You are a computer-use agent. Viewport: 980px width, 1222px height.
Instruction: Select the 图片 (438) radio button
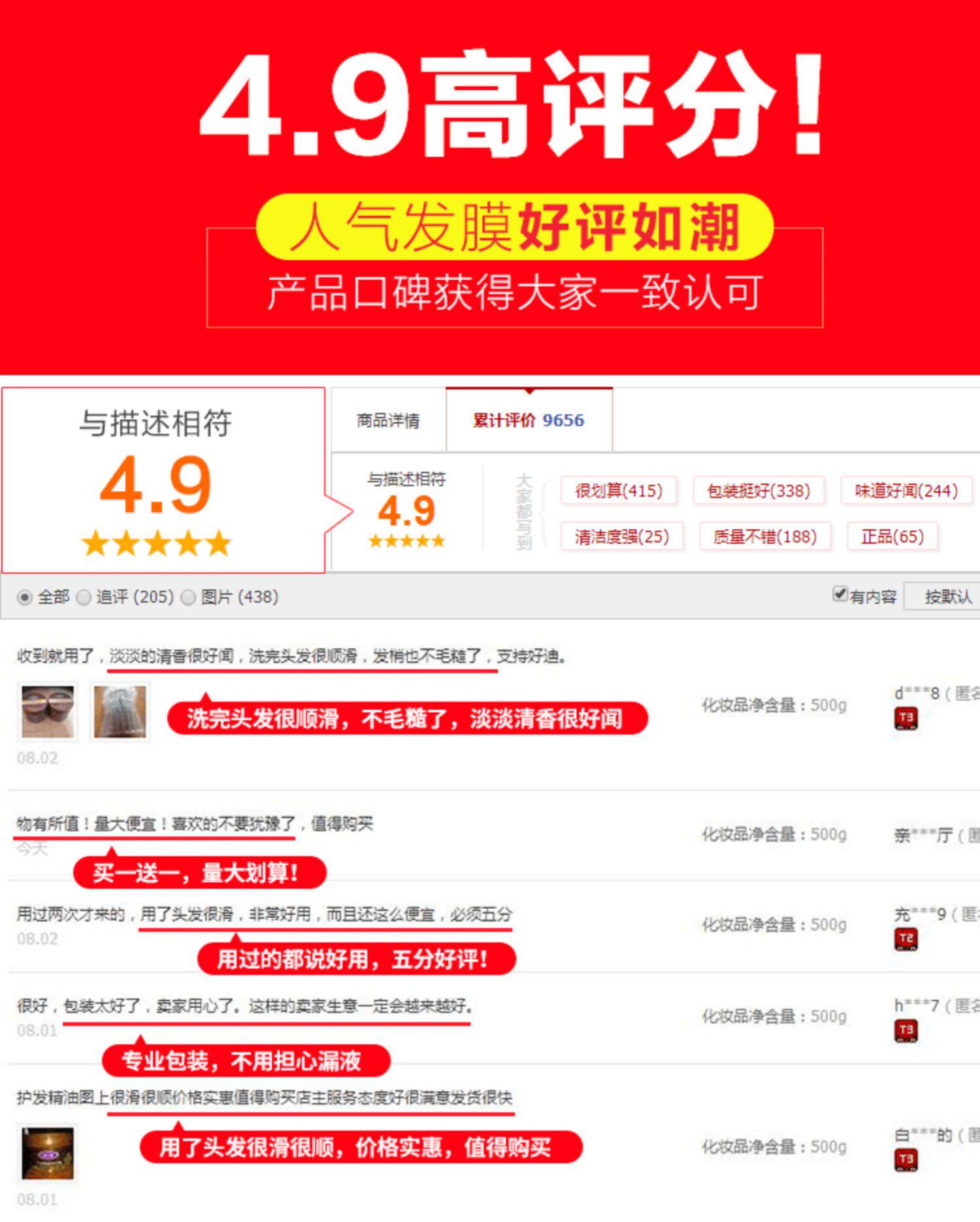coord(188,597)
